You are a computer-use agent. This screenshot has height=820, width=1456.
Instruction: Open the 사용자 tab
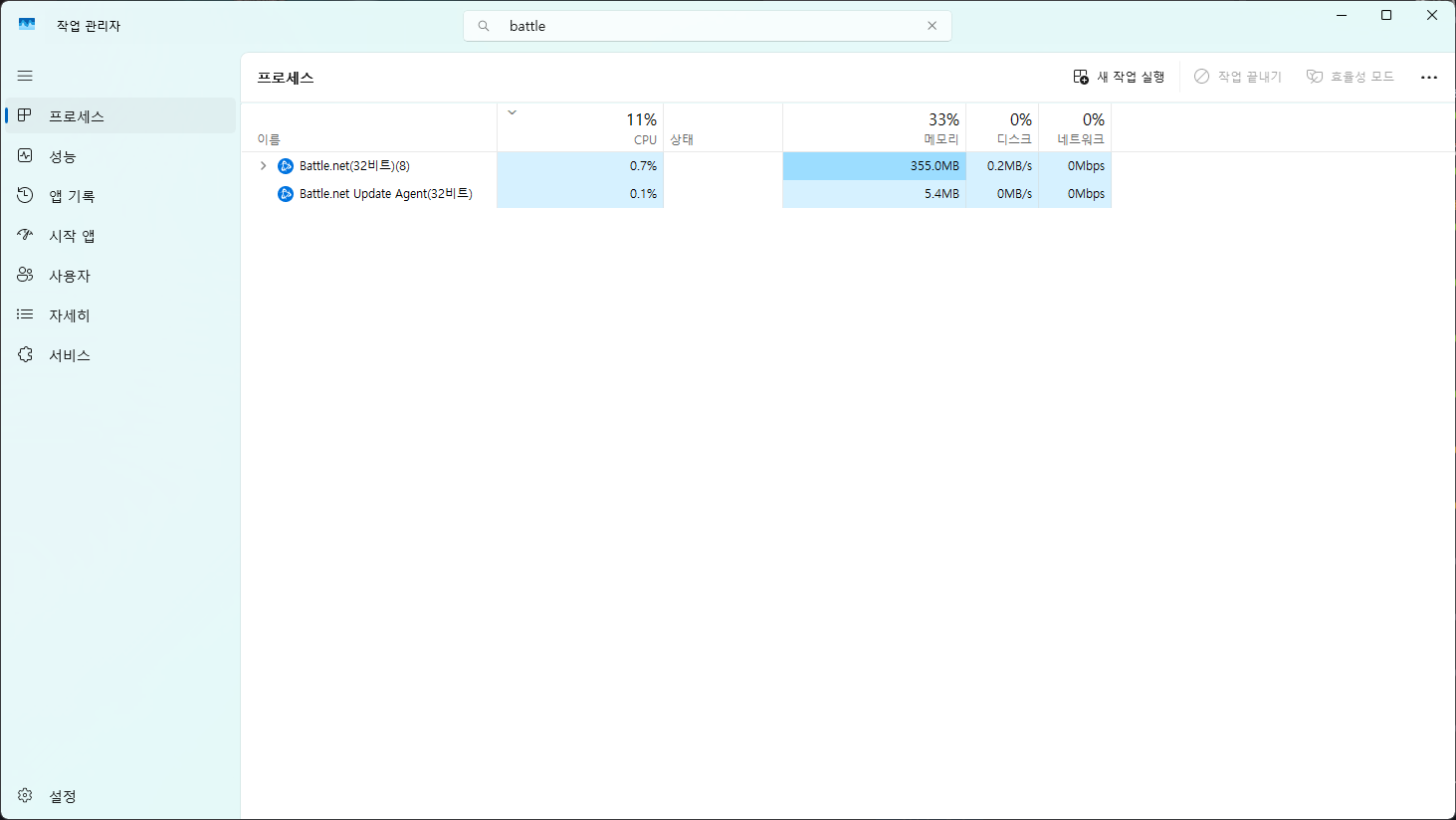120,276
